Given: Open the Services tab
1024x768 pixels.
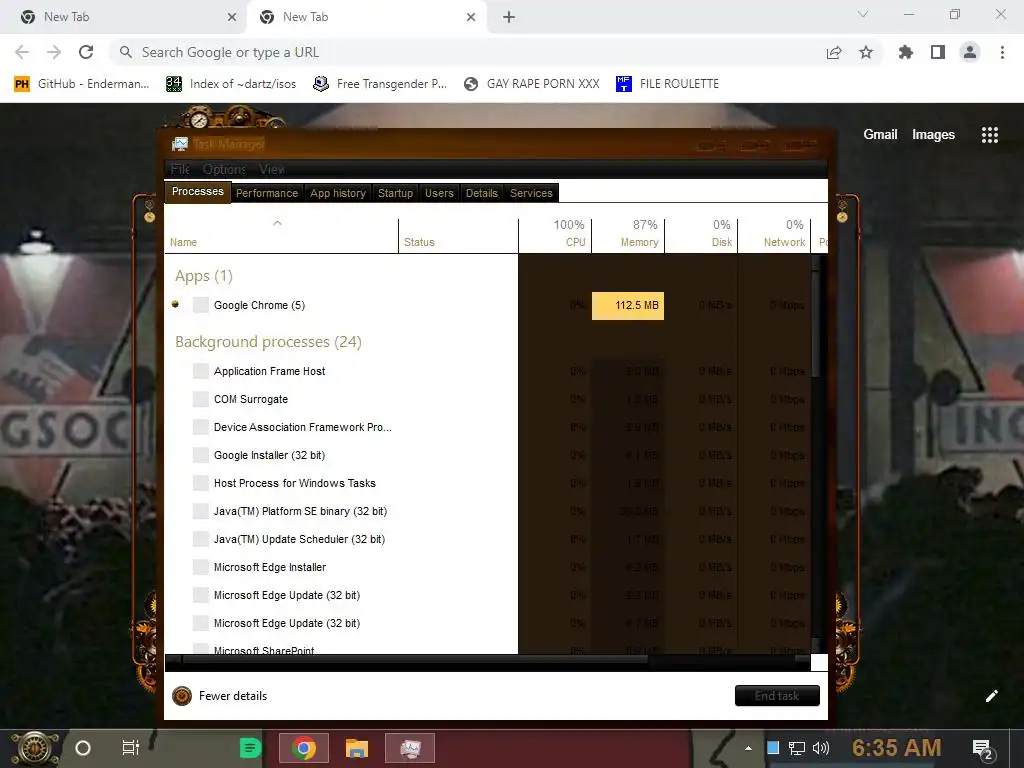Looking at the screenshot, I should pyautogui.click(x=531, y=193).
